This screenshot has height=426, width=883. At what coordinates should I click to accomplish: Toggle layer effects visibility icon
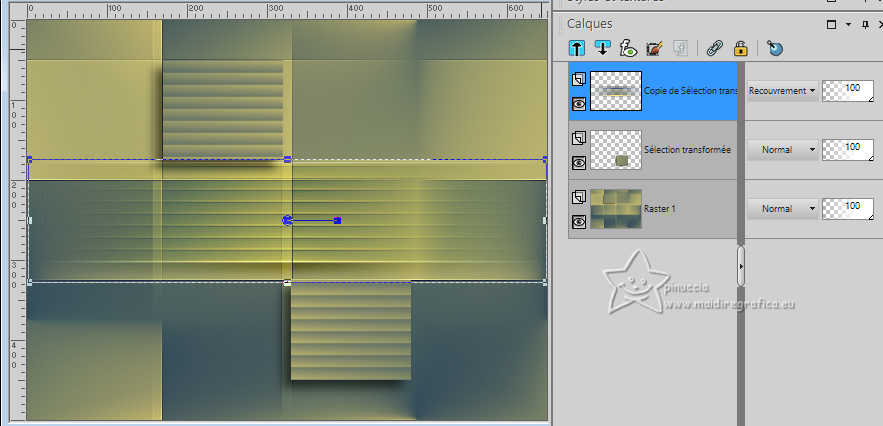tap(628, 48)
